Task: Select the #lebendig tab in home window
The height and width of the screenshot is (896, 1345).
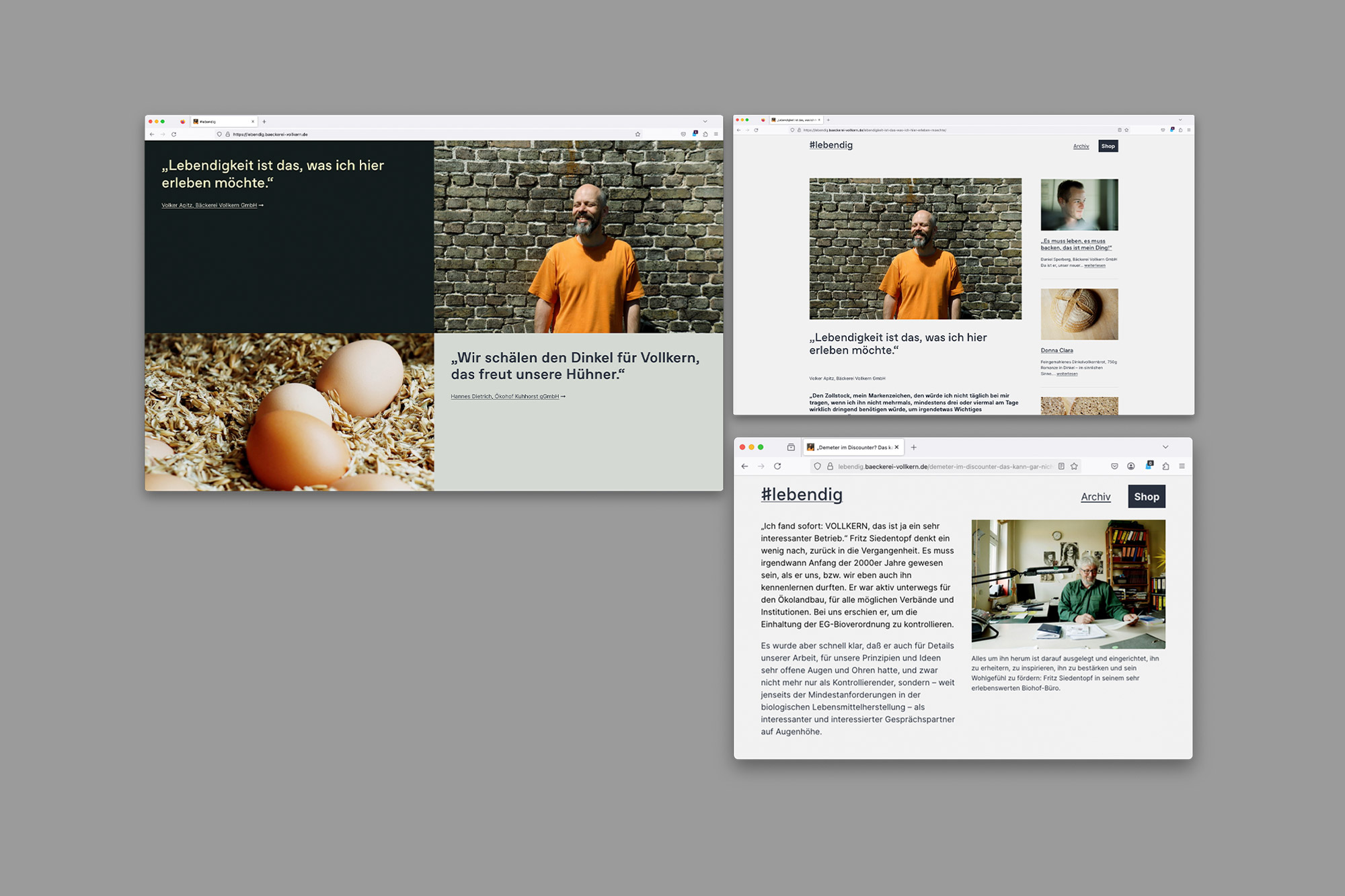Action: point(223,122)
